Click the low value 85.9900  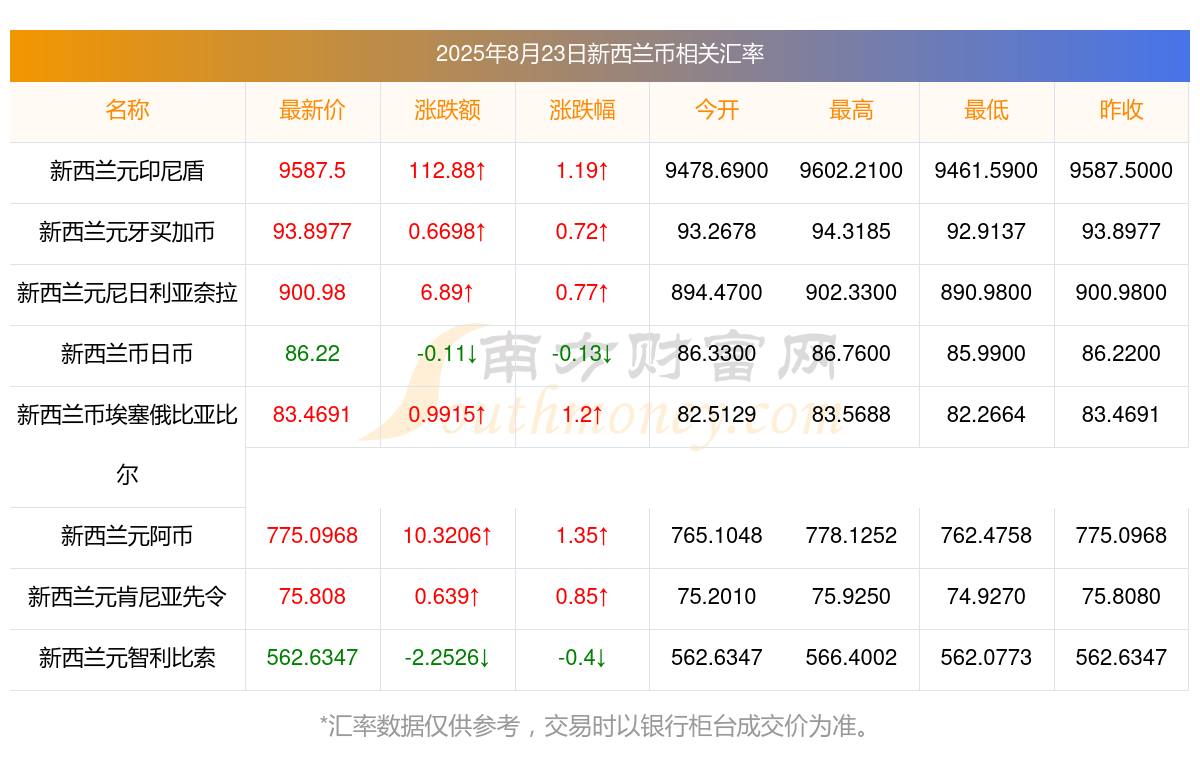click(x=986, y=354)
